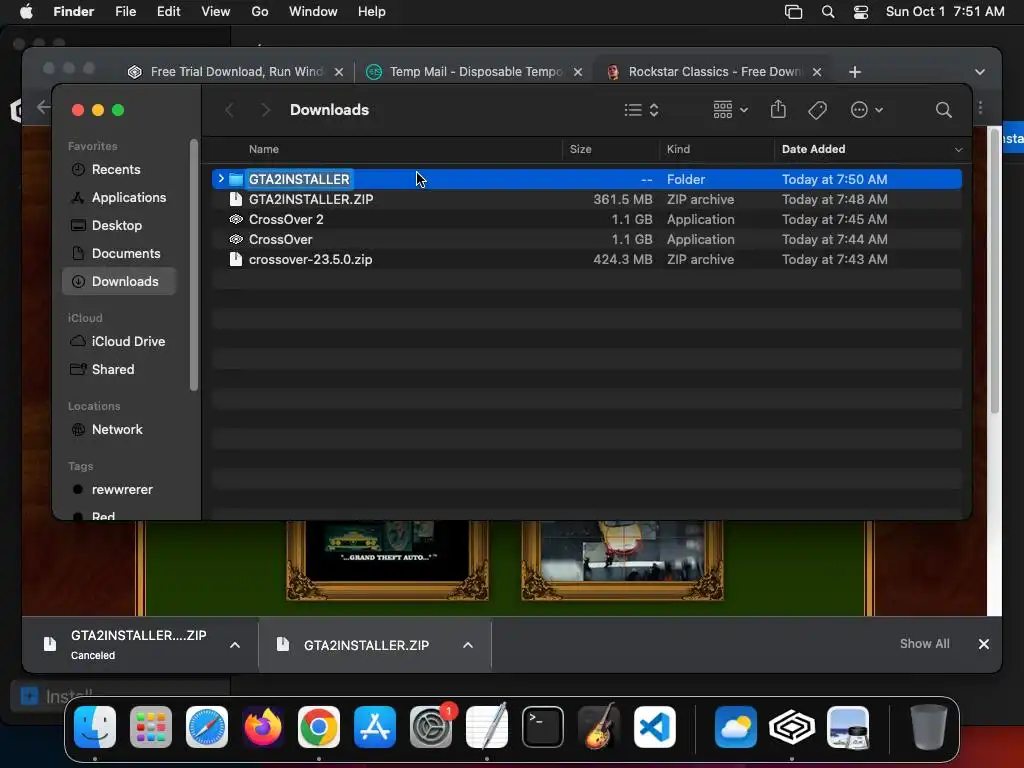
Task: Toggle sort direction chevron on Date Added
Action: (958, 150)
